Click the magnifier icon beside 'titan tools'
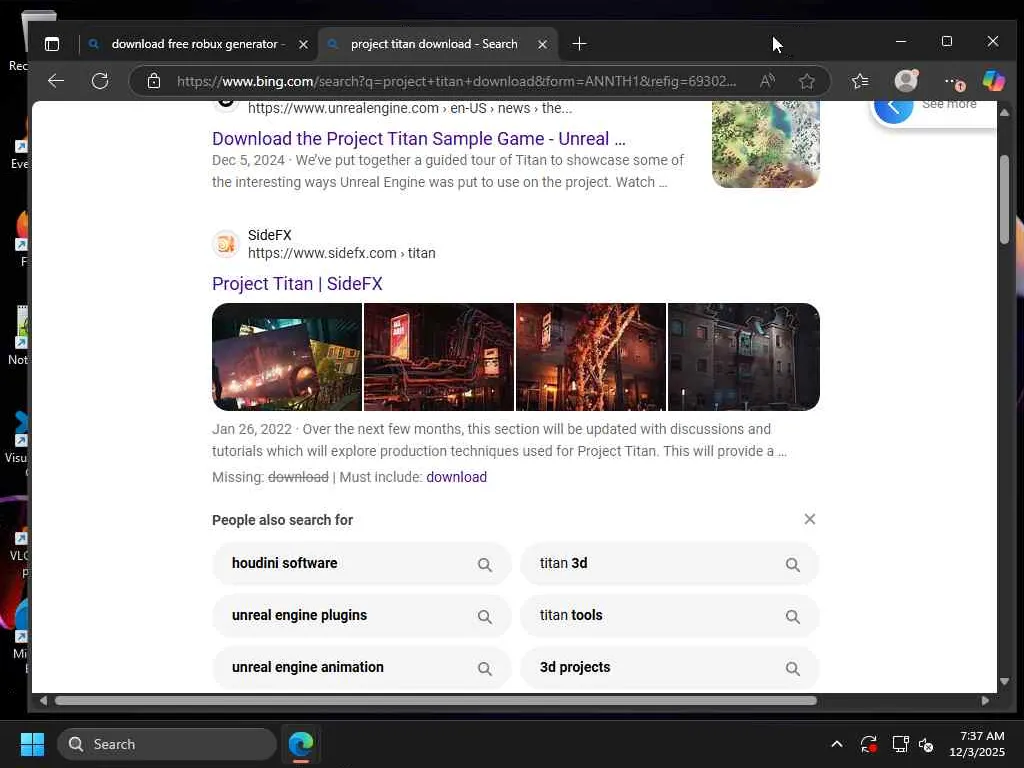This screenshot has width=1024, height=768. point(793,617)
